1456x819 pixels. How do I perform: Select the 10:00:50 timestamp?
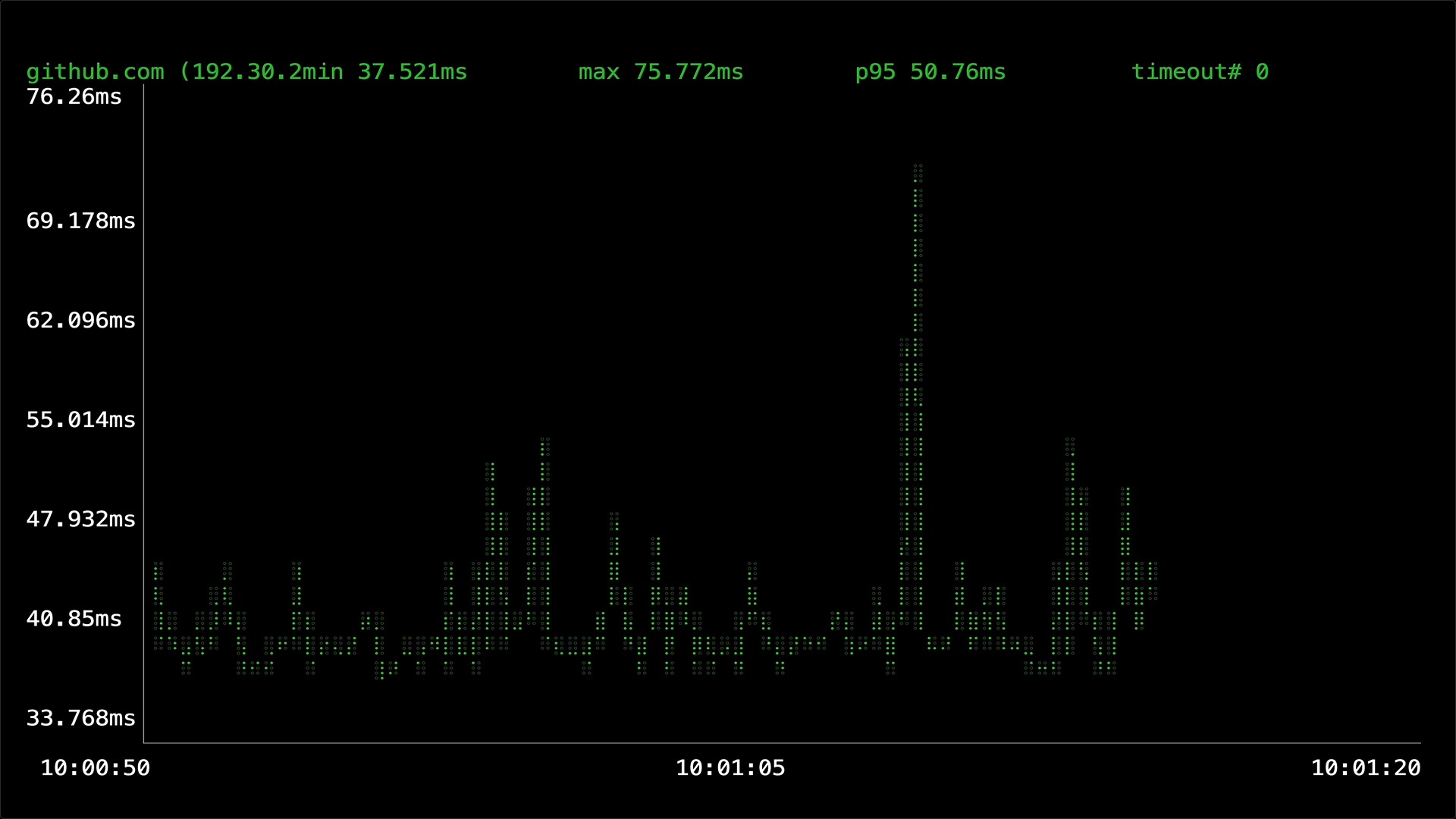tap(95, 767)
